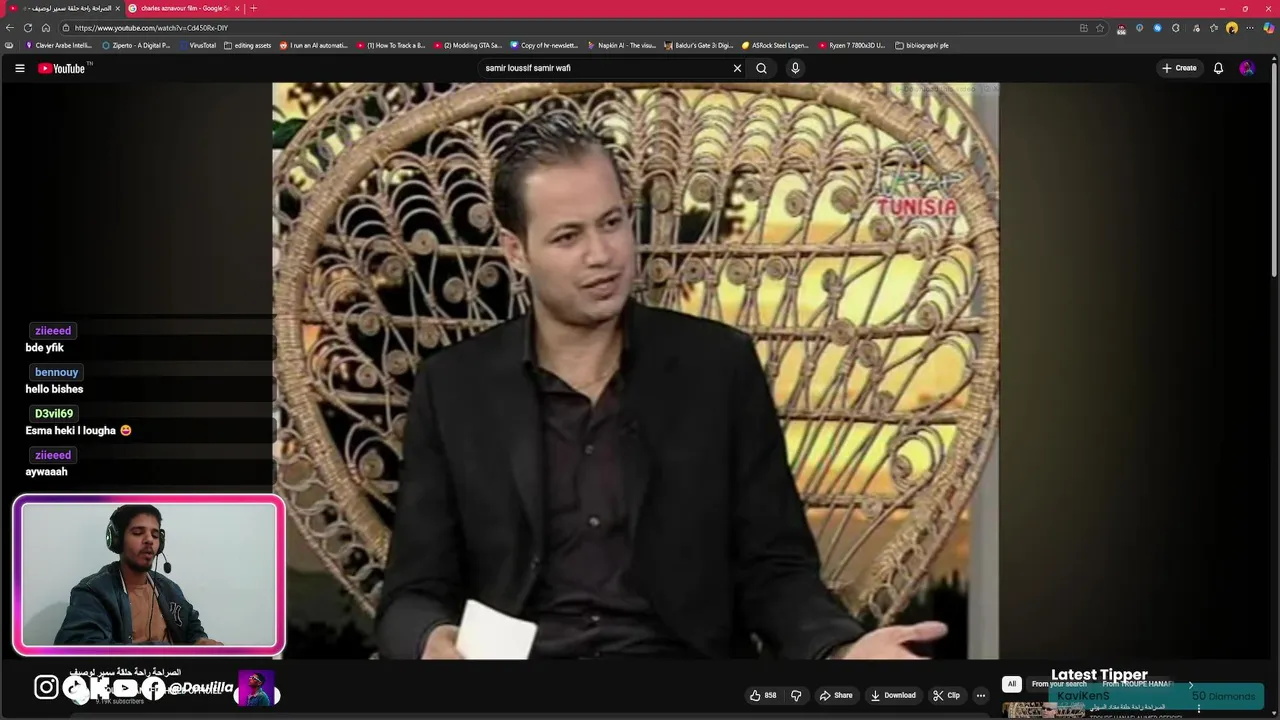The image size is (1280, 720).
Task: Select the address bar URL
Action: 151,28
